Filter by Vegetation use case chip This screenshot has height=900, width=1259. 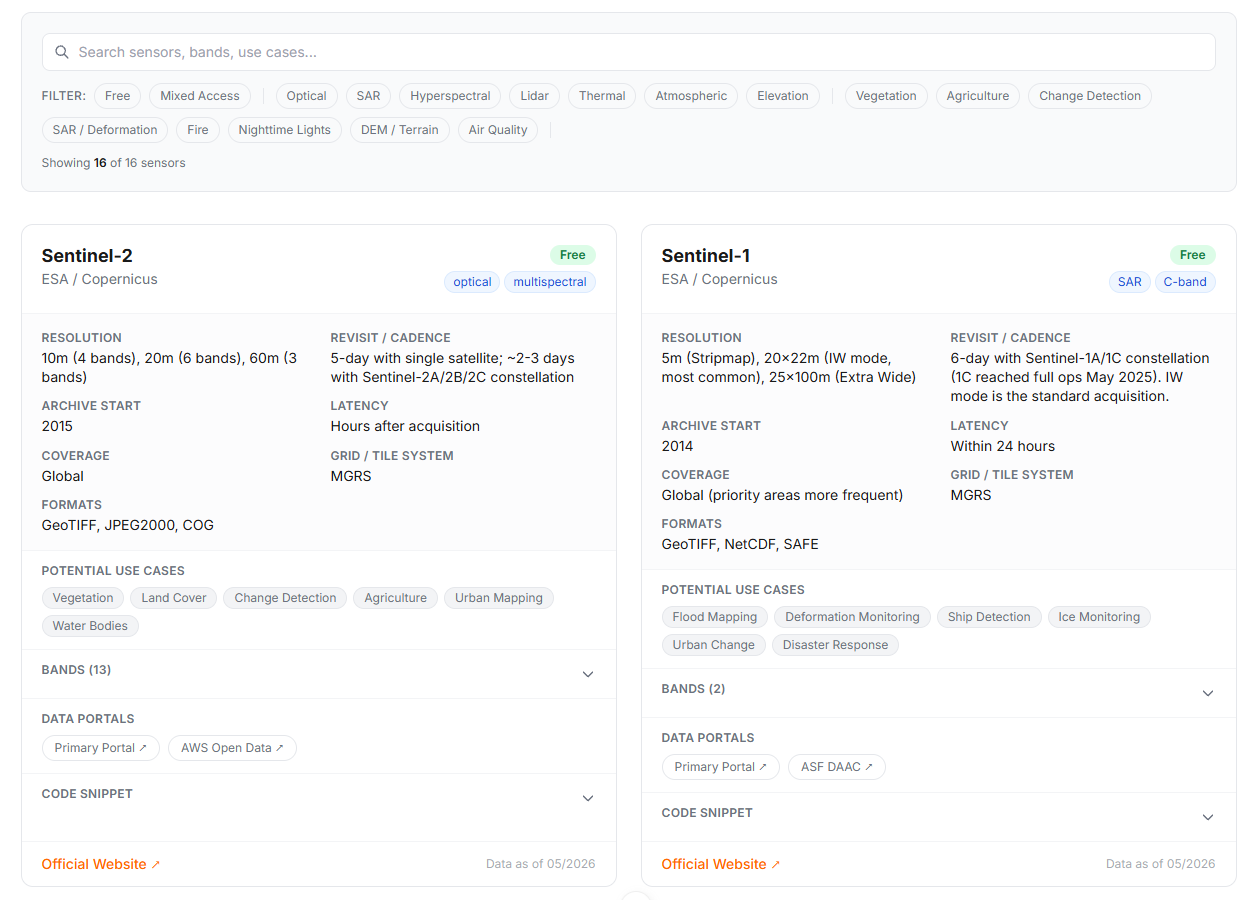[x=886, y=96]
